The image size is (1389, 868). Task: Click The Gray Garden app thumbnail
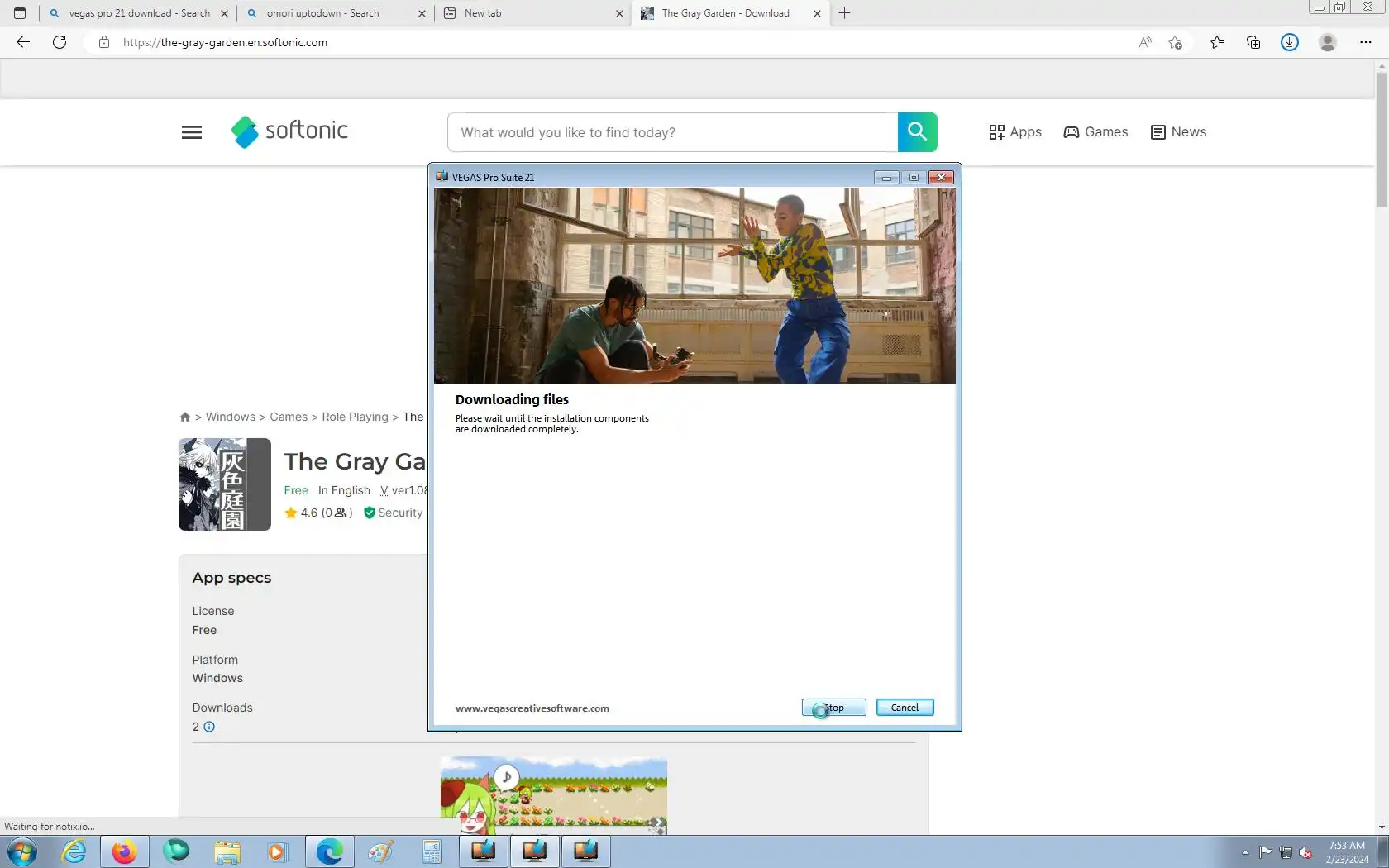(x=225, y=484)
